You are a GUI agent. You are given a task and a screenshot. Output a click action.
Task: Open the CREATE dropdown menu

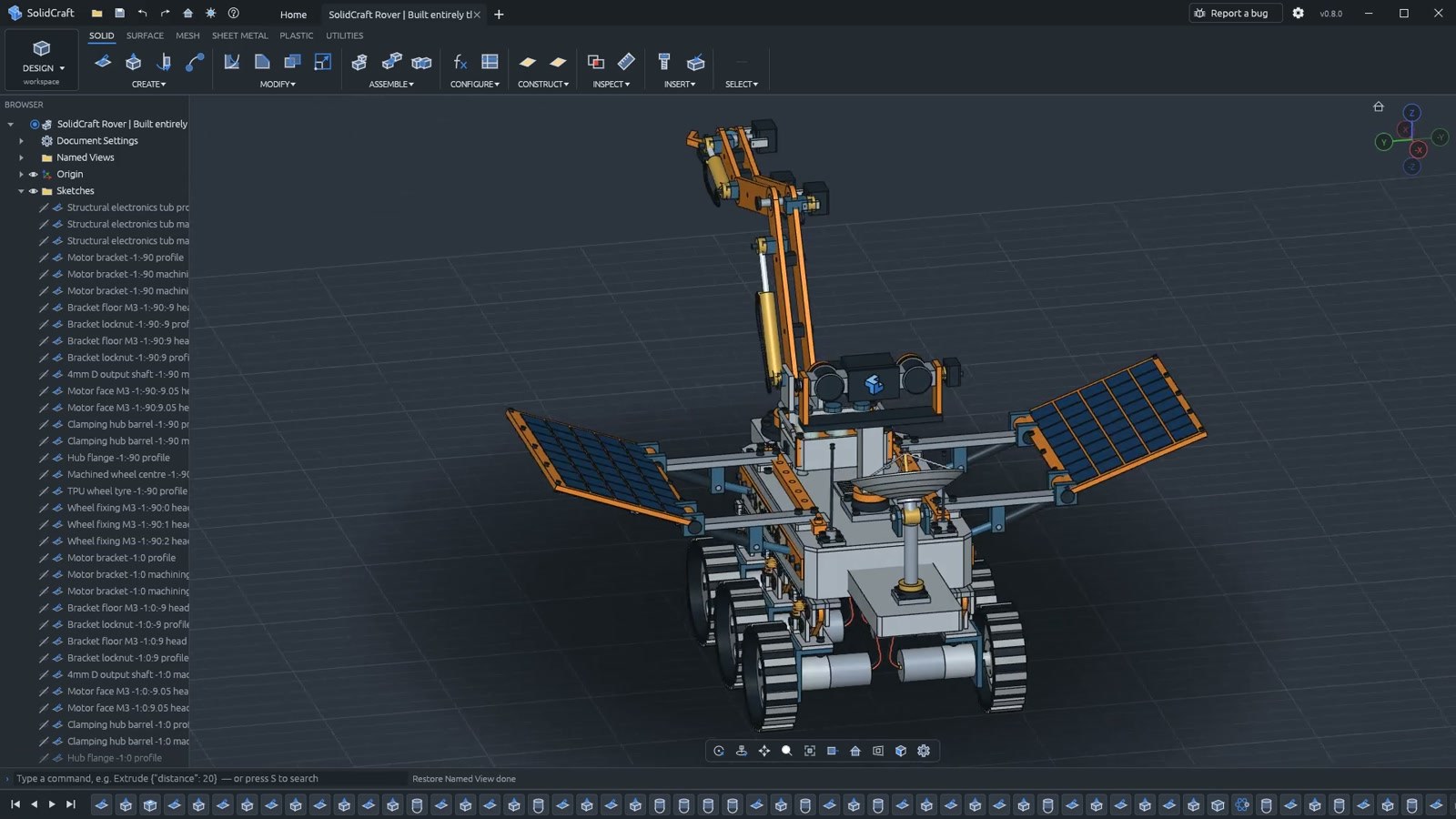149,84
